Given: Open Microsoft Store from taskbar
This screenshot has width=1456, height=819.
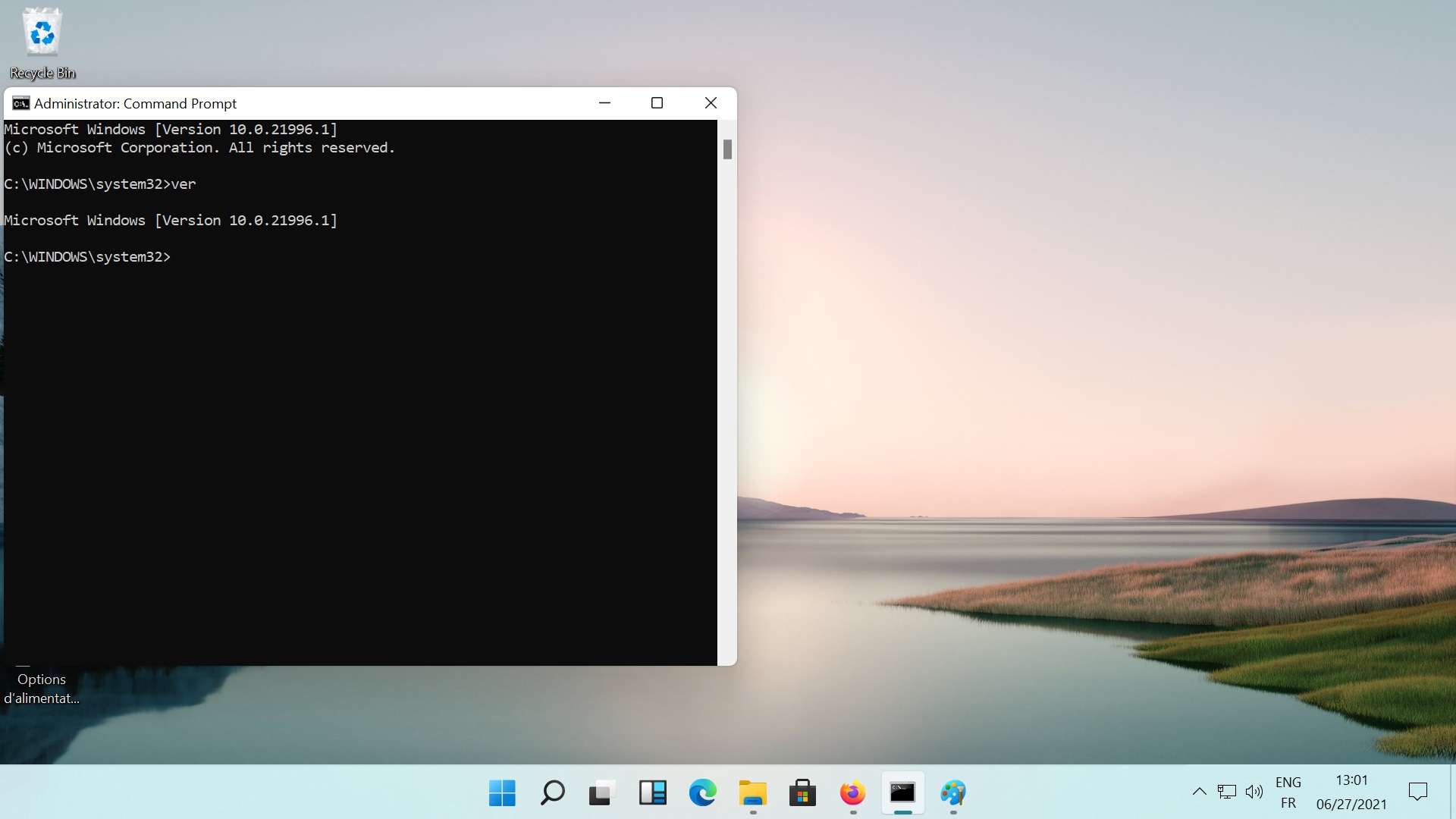Looking at the screenshot, I should pyautogui.click(x=802, y=793).
